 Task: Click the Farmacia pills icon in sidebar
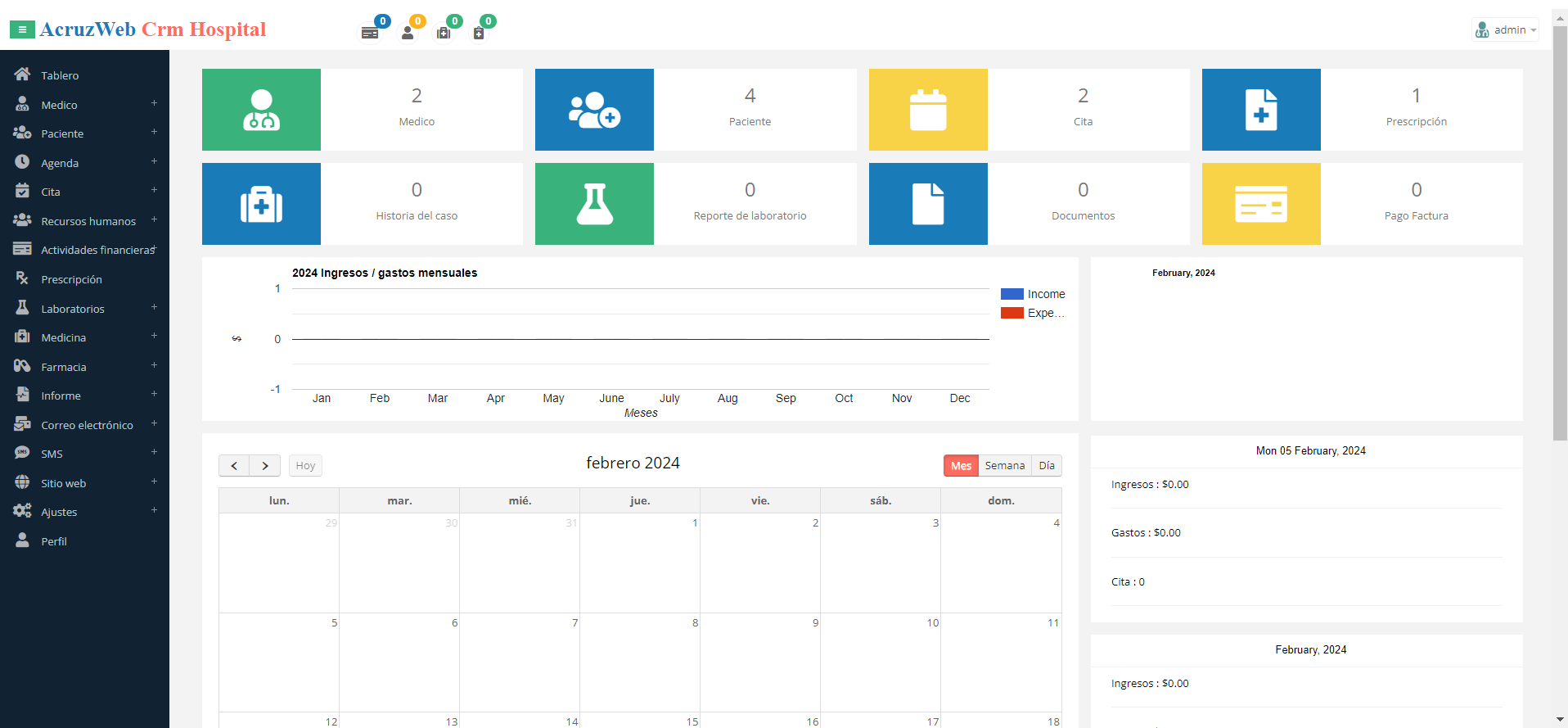pyautogui.click(x=22, y=366)
